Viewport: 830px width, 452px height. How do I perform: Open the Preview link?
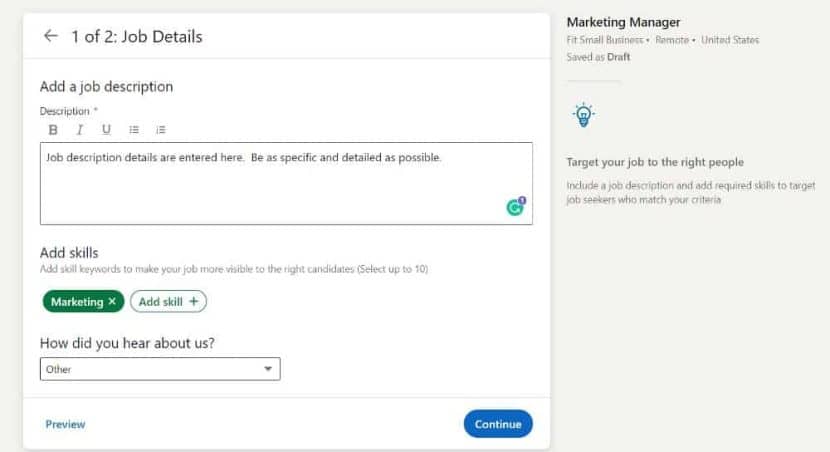(x=65, y=424)
